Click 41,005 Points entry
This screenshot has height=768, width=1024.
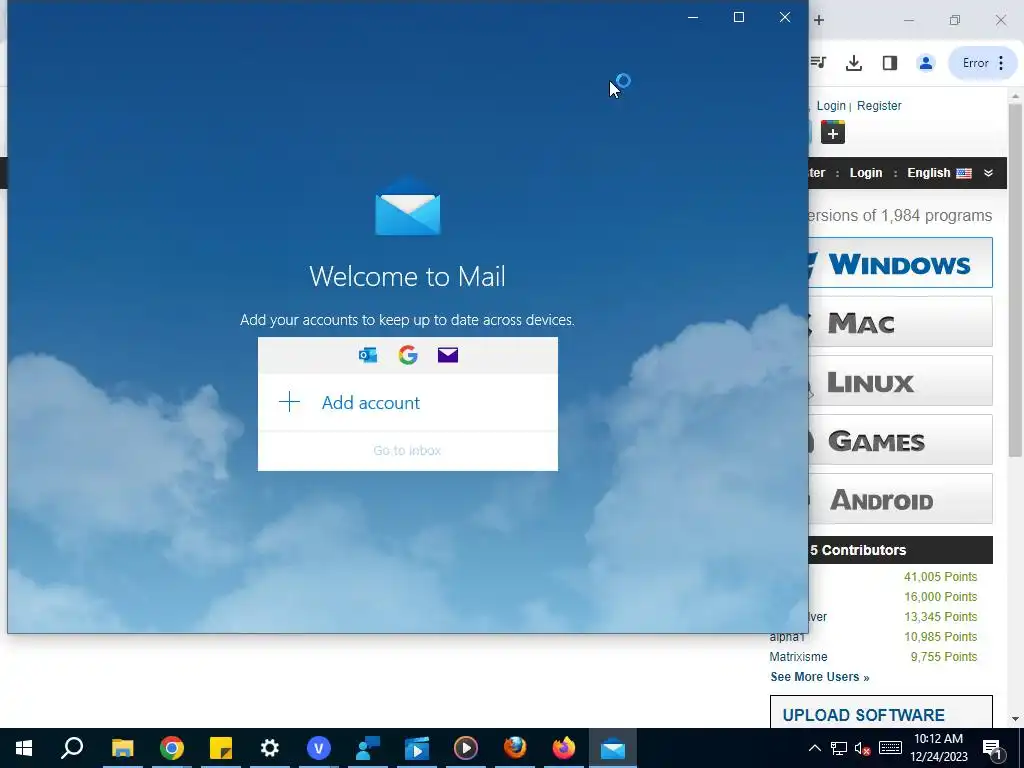click(940, 577)
